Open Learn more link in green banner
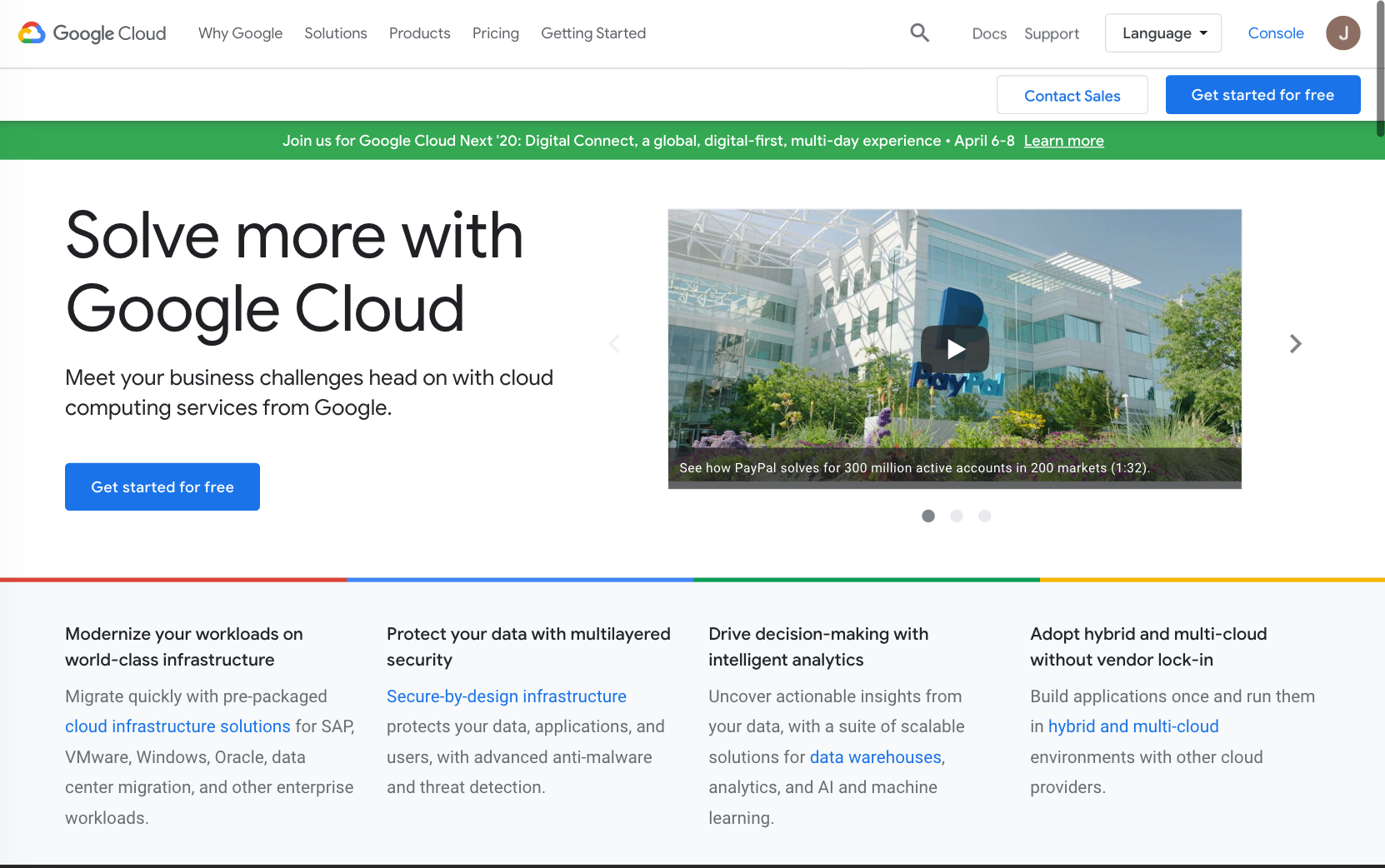The height and width of the screenshot is (868, 1385). (1063, 141)
